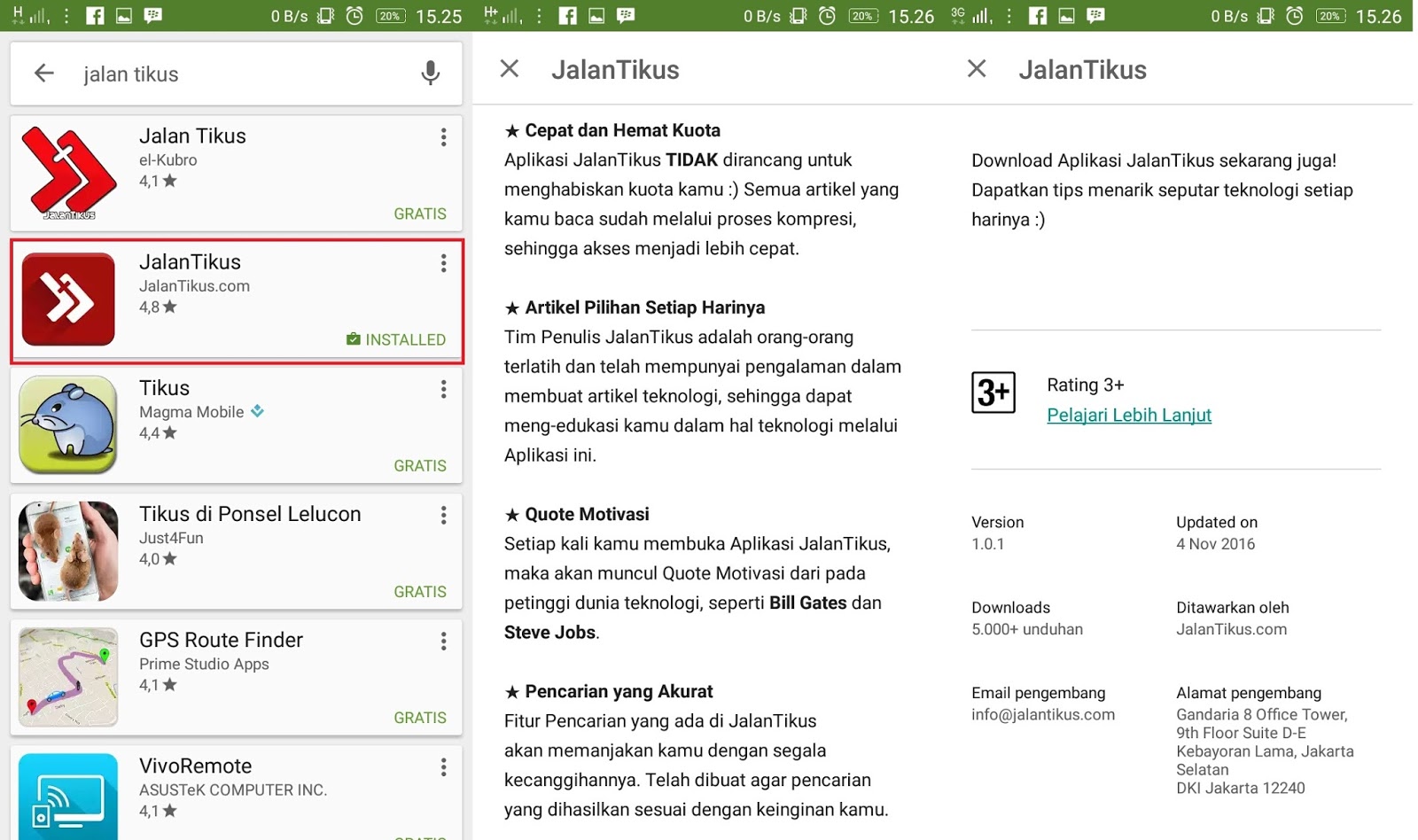
Task: Tap GRATIS on GPS Route Finder card
Action: tap(420, 717)
